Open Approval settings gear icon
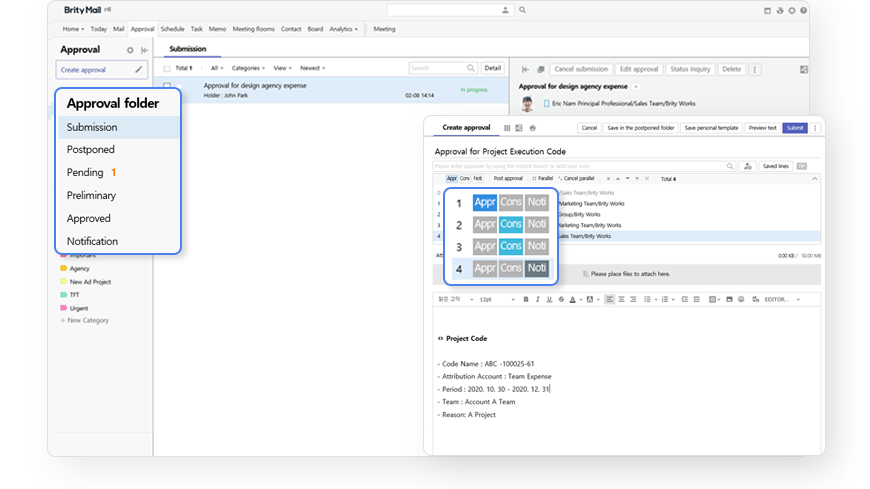Viewport: 870px width, 489px height. pyautogui.click(x=130, y=50)
